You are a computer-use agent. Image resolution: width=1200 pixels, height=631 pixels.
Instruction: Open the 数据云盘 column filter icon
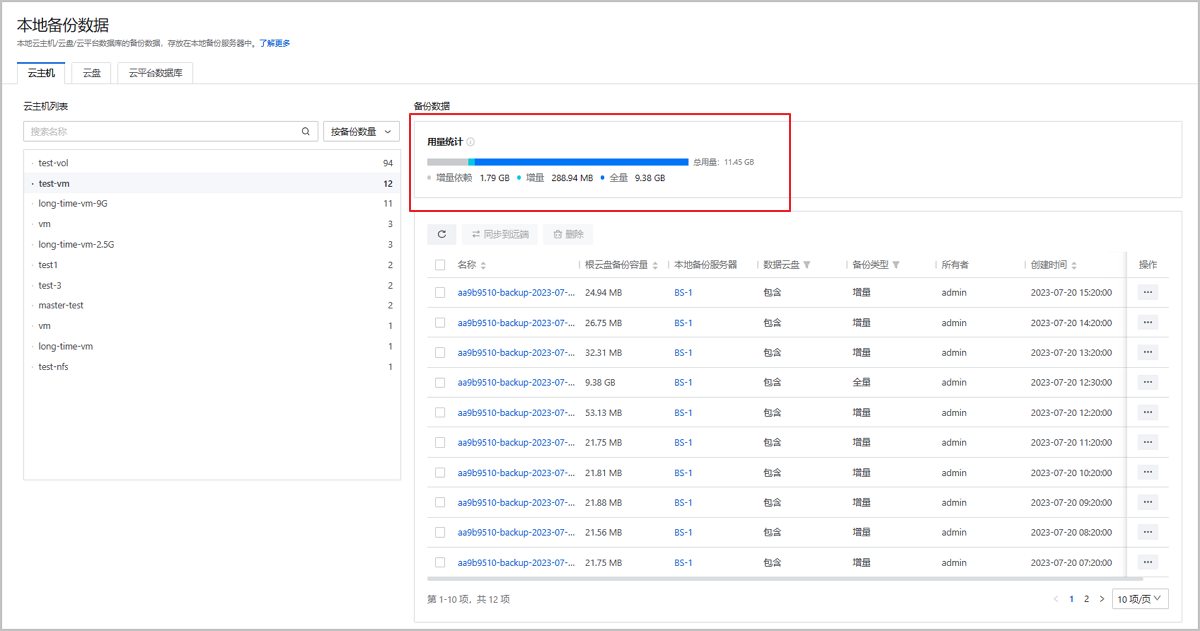(x=807, y=265)
